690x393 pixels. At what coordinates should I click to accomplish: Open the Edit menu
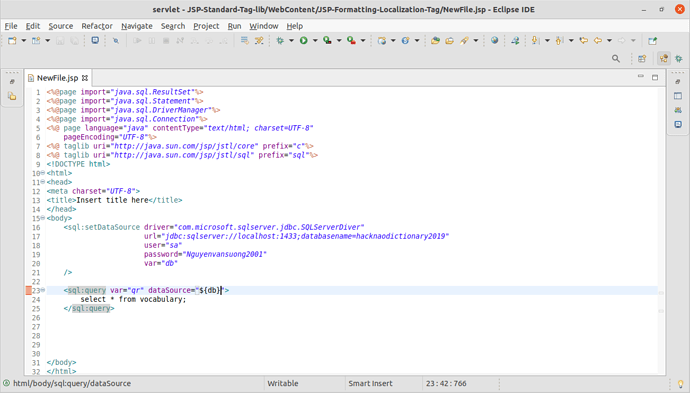(33, 26)
